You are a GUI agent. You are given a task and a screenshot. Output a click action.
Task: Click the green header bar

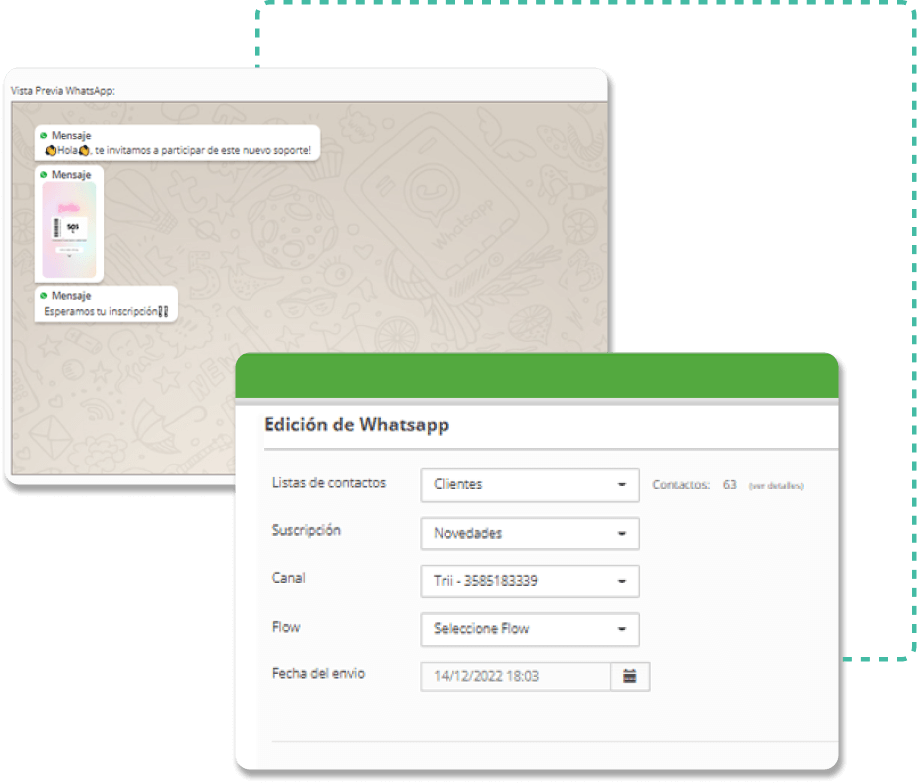point(536,377)
